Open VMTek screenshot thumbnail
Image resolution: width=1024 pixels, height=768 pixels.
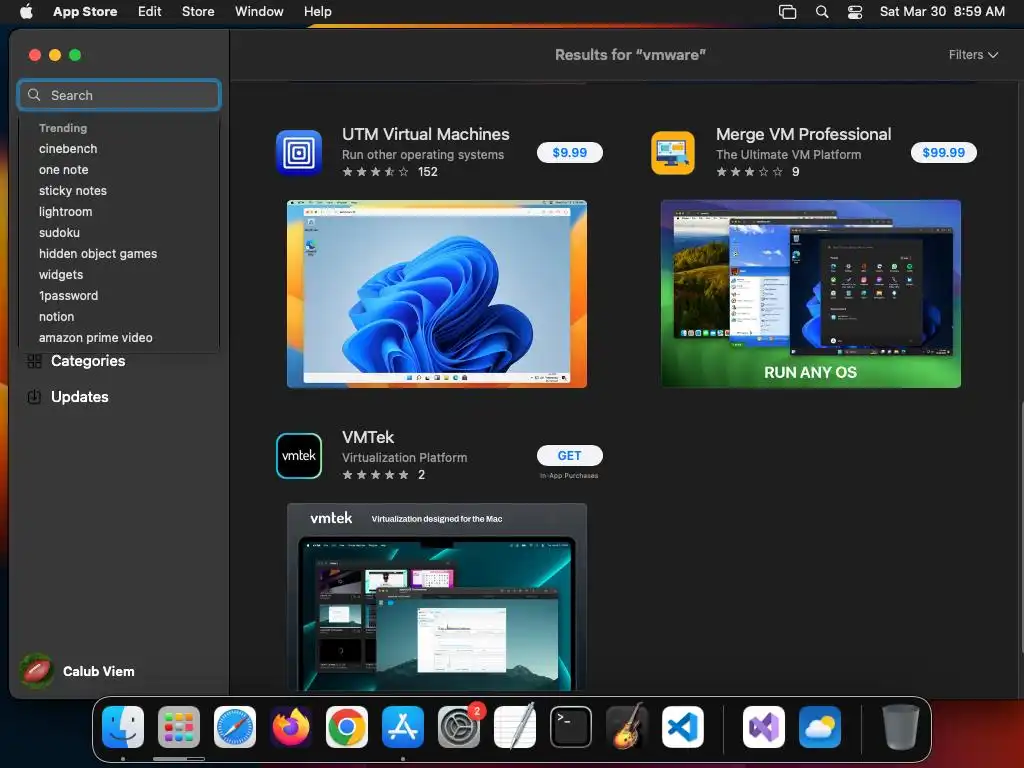(437, 597)
